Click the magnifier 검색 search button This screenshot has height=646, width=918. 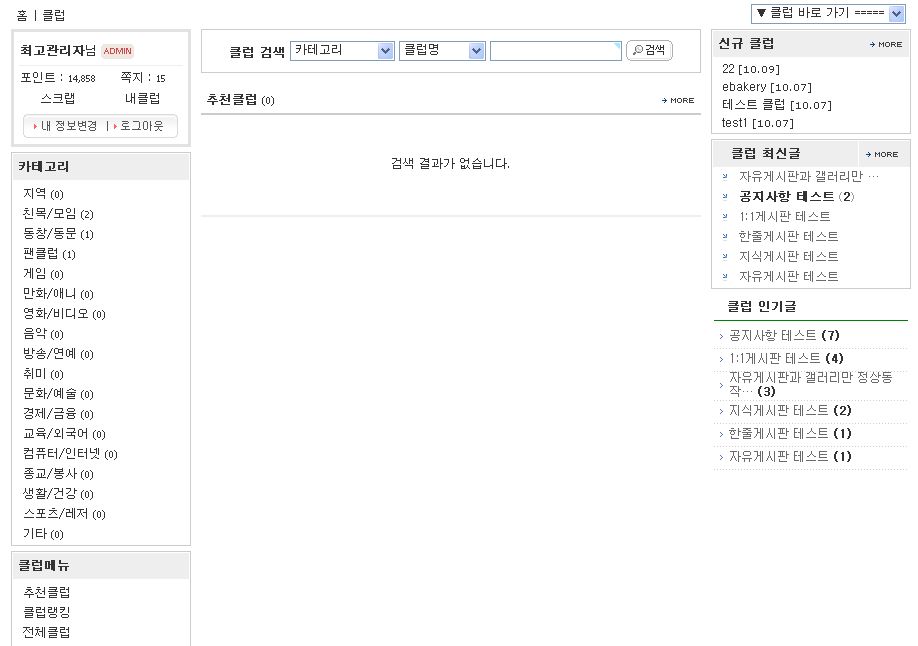tap(649, 51)
